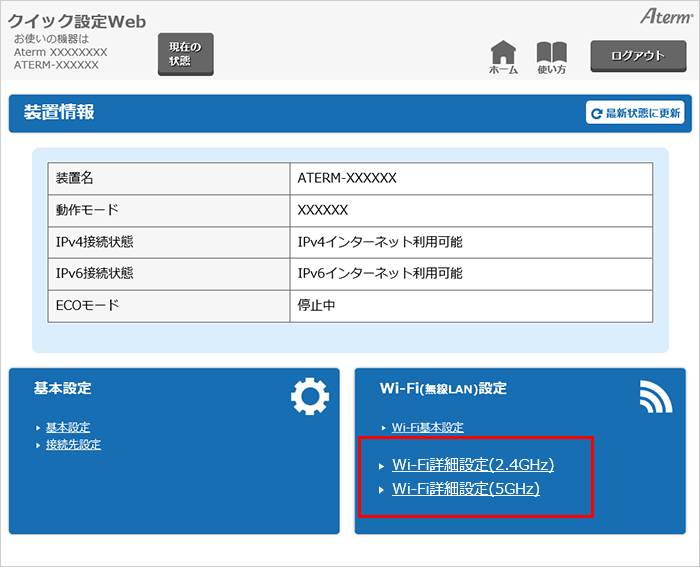This screenshot has width=700, height=567.
Task: Open the Wi-Fi基本設定 link
Action: click(x=427, y=427)
